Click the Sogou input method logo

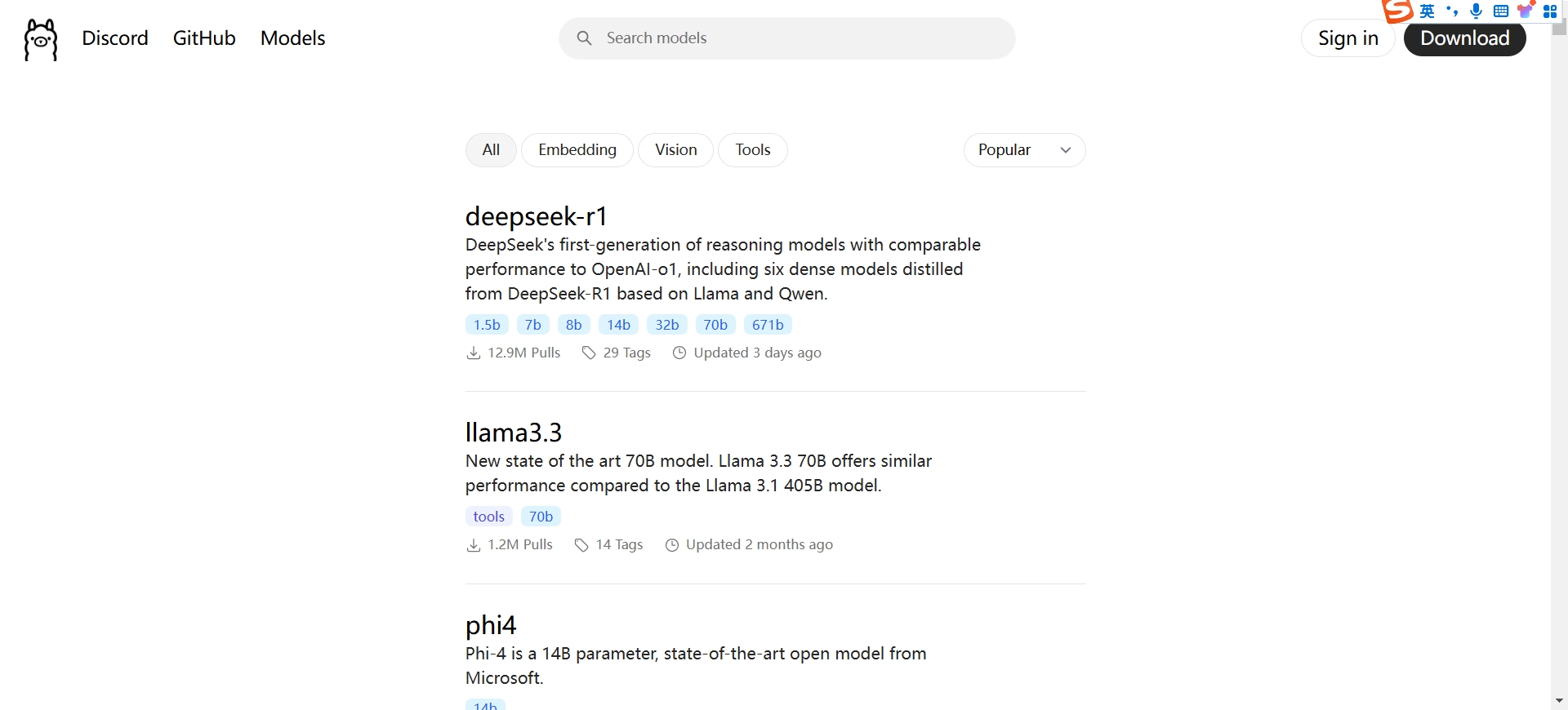pos(1397,11)
